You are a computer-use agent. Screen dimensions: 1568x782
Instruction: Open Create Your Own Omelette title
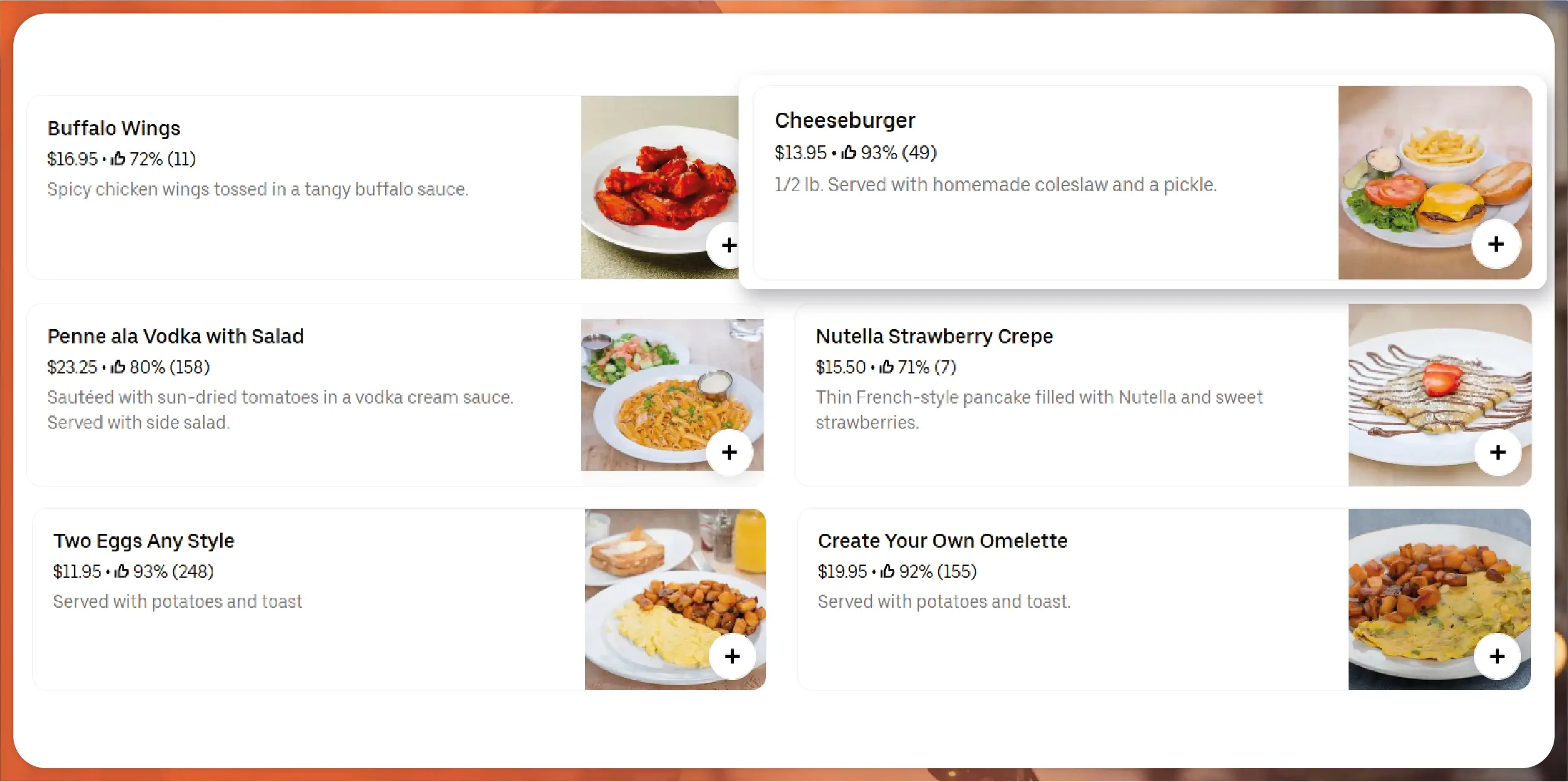coord(942,541)
